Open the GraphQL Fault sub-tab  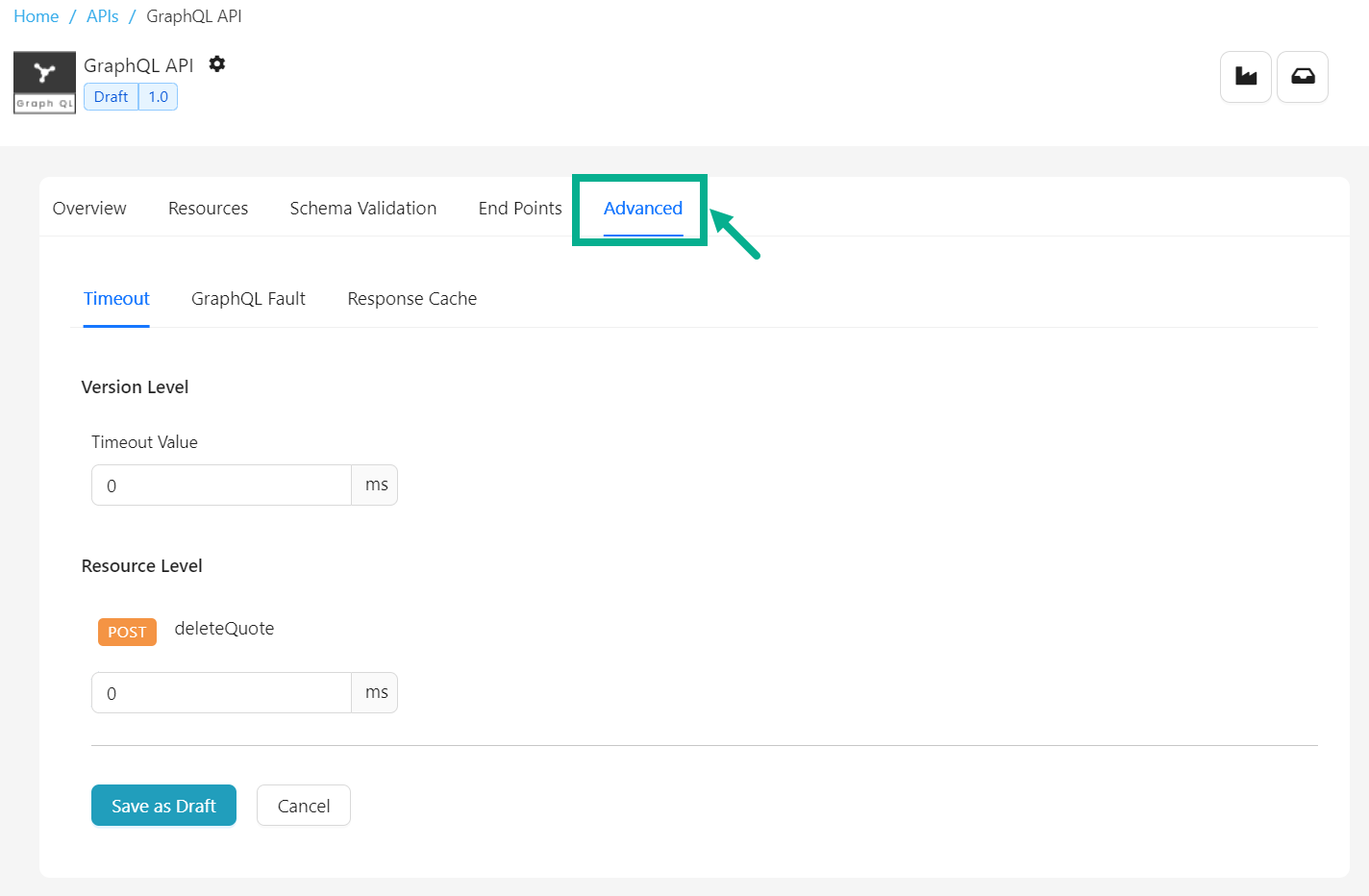point(248,299)
